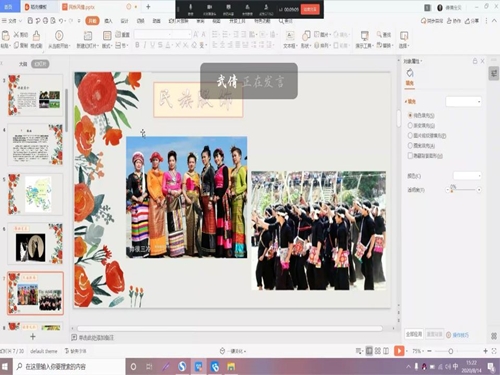Open the Insert ribbon tab
Screen dimensions: 500x375
[108, 21]
